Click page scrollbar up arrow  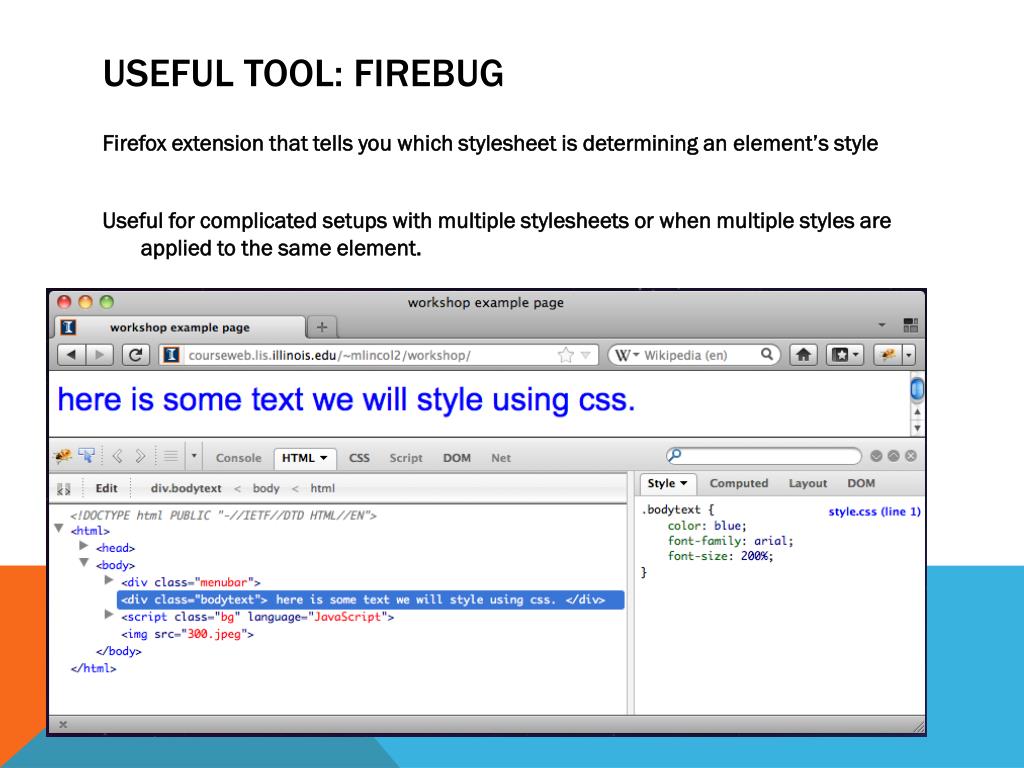click(917, 412)
